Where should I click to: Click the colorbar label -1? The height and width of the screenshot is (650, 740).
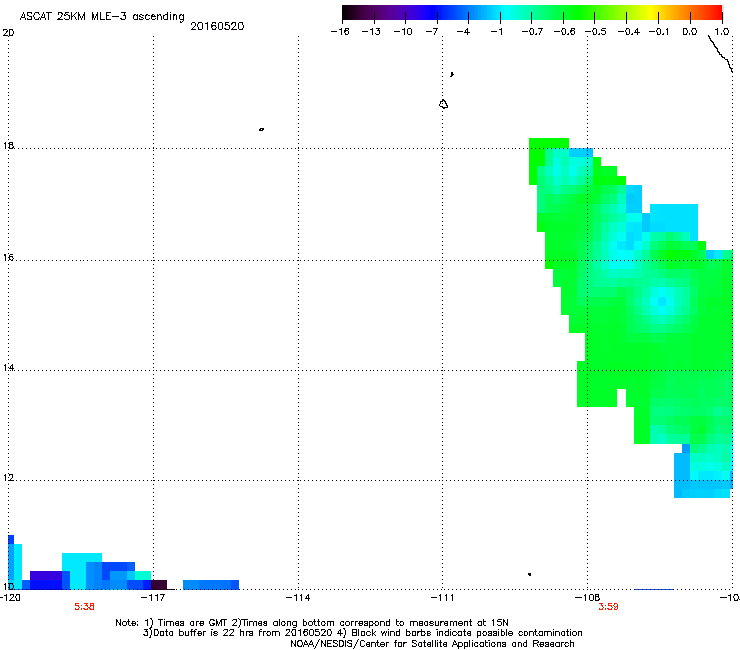click(496, 32)
